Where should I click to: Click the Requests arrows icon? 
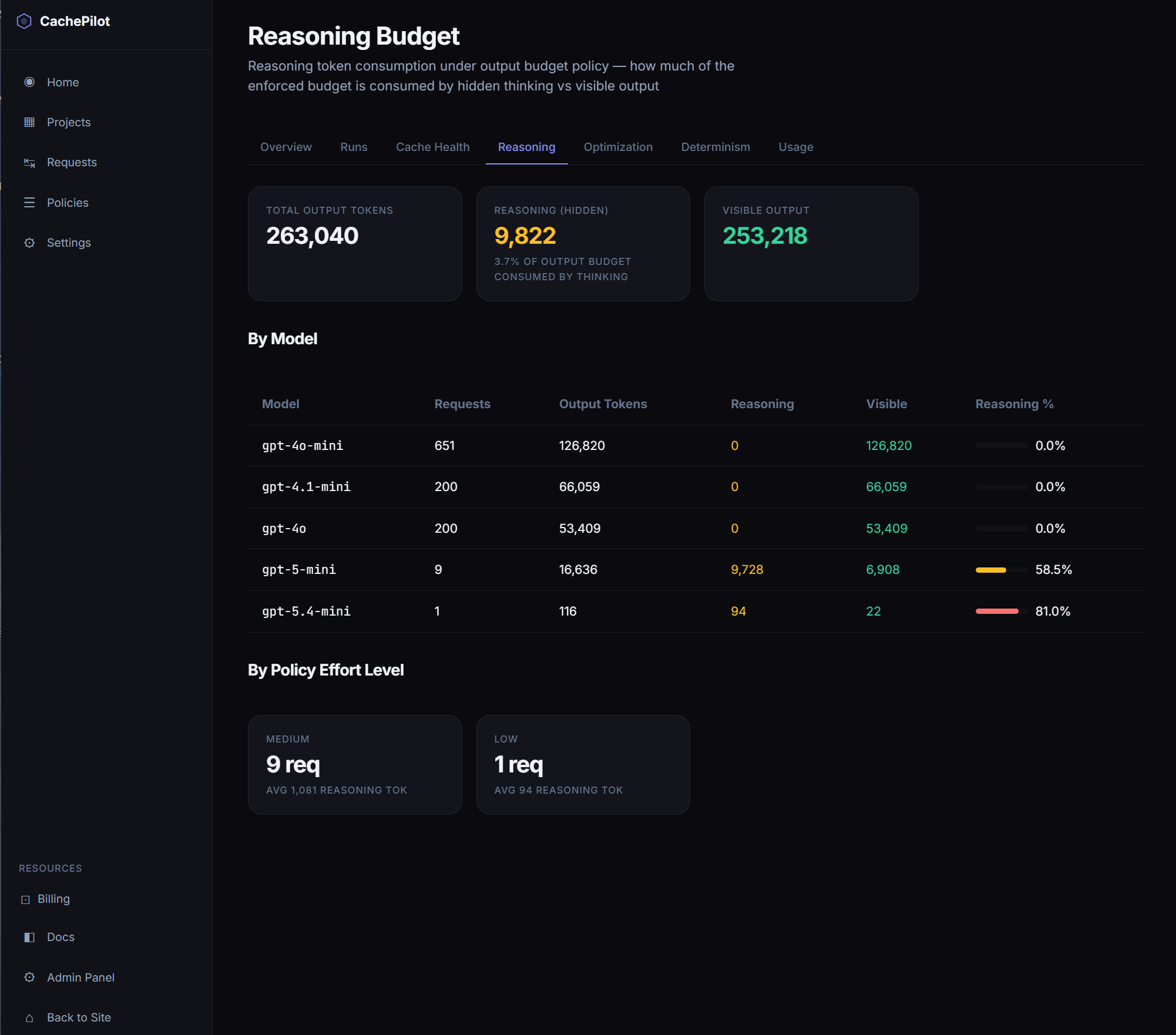pyautogui.click(x=29, y=163)
